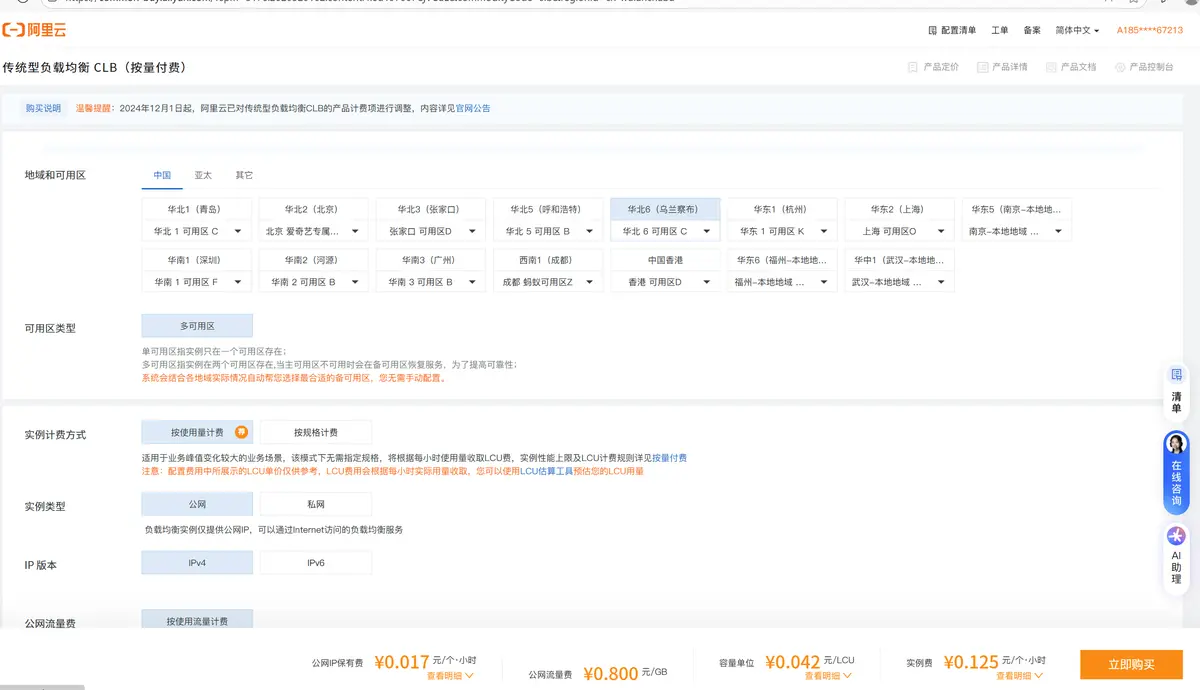Select region 华北2（北京）
The height and width of the screenshot is (690, 1200).
coord(313,209)
